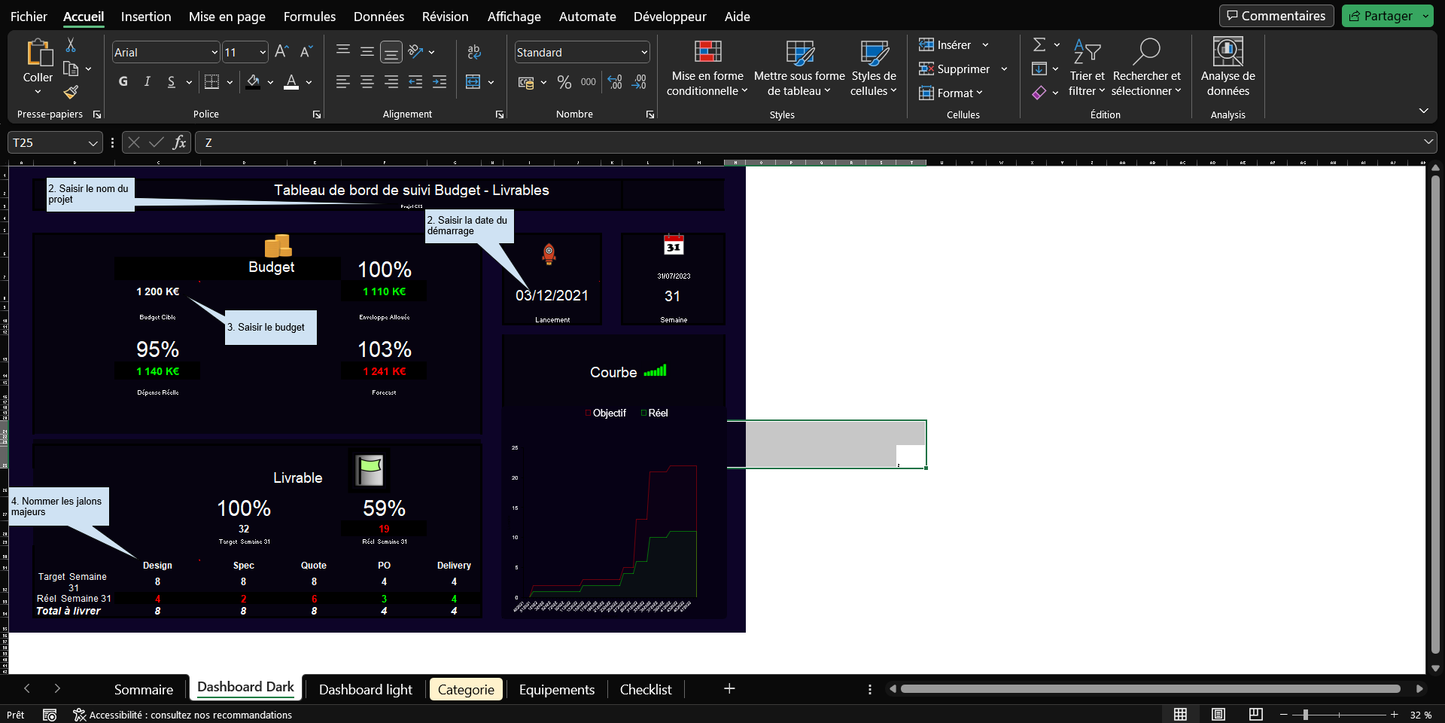Image resolution: width=1445 pixels, height=723 pixels.
Task: Toggle italic formatting with I button
Action: click(x=147, y=82)
